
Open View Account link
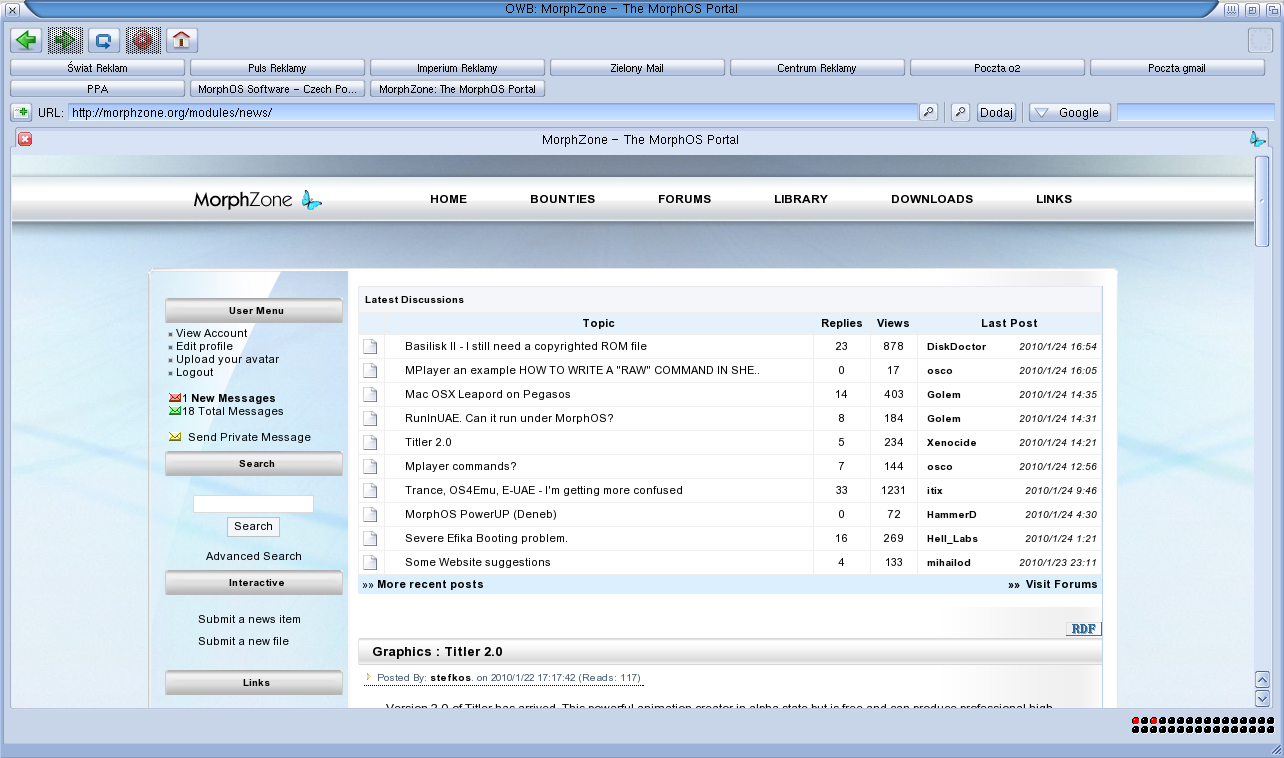[211, 333]
